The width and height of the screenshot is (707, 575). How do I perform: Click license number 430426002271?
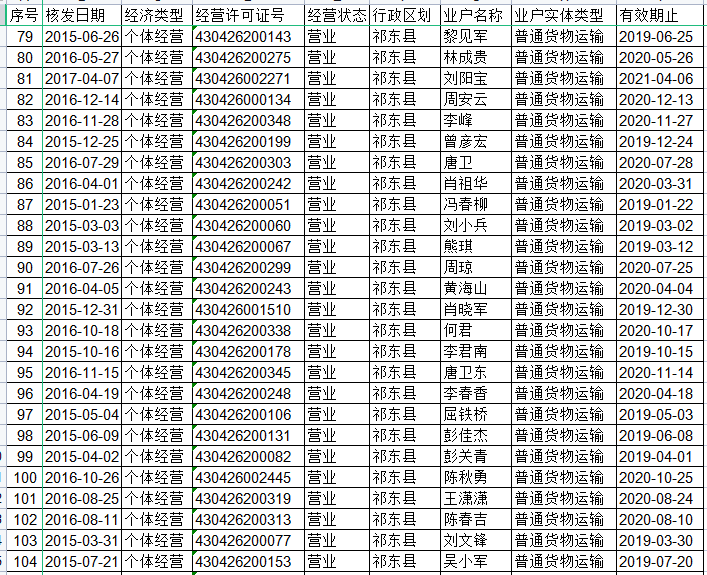point(243,78)
